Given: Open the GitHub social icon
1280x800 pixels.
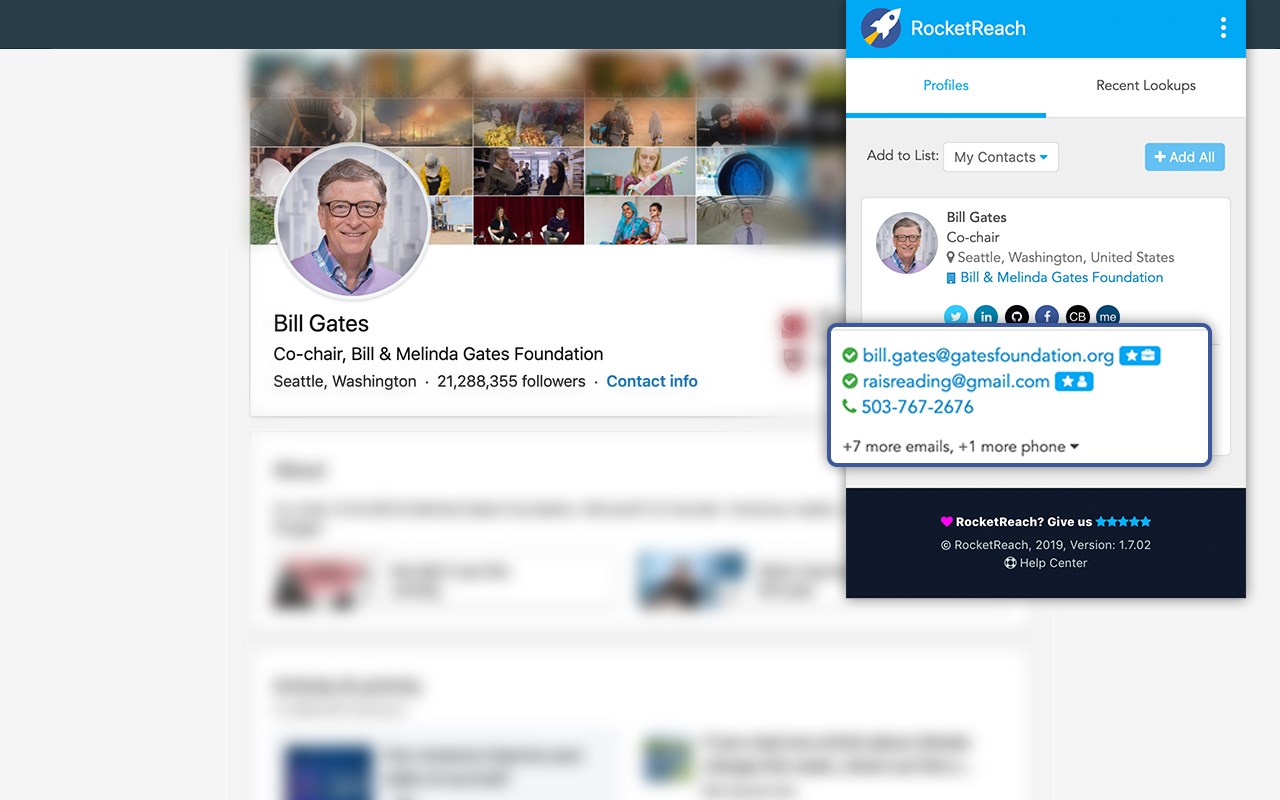Looking at the screenshot, I should [x=1016, y=316].
